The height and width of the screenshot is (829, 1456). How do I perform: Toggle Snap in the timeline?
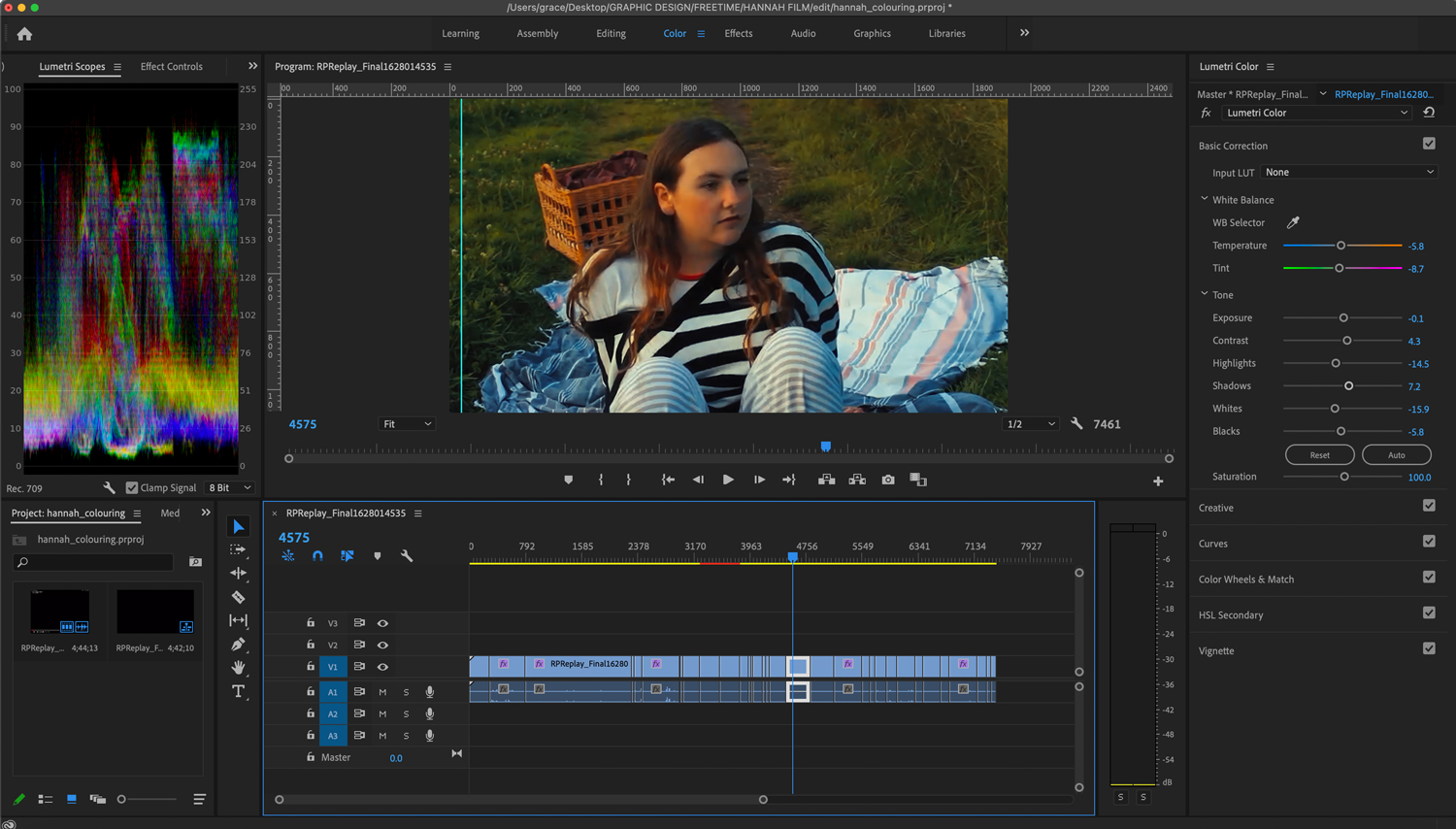pos(316,555)
